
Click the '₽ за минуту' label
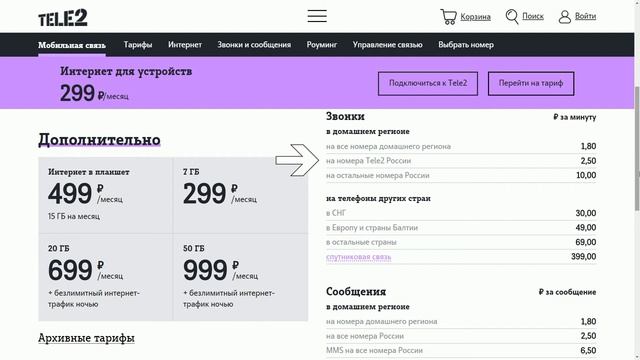(x=575, y=117)
